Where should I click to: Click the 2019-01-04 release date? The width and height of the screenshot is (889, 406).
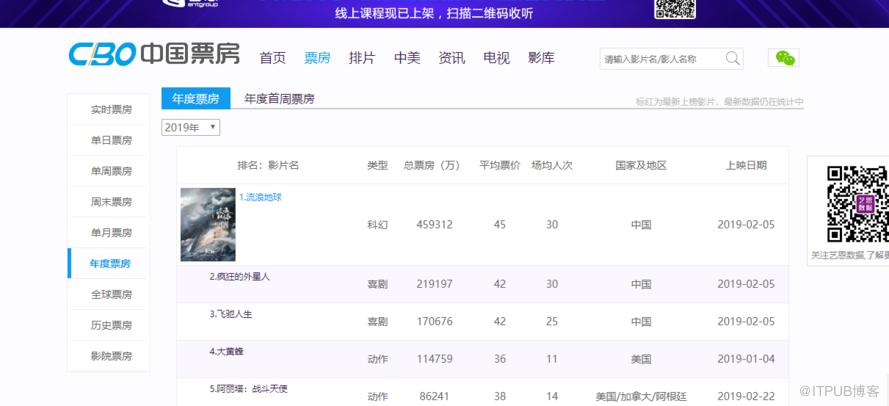(x=746, y=359)
